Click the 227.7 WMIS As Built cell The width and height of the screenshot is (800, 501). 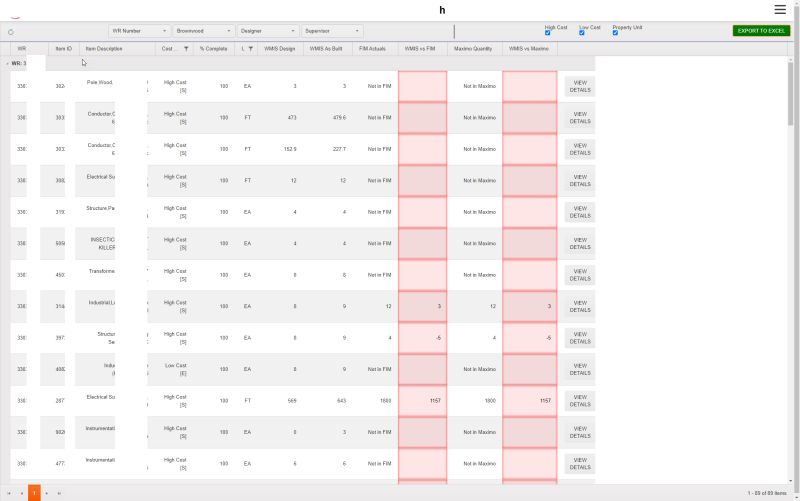pyautogui.click(x=328, y=149)
